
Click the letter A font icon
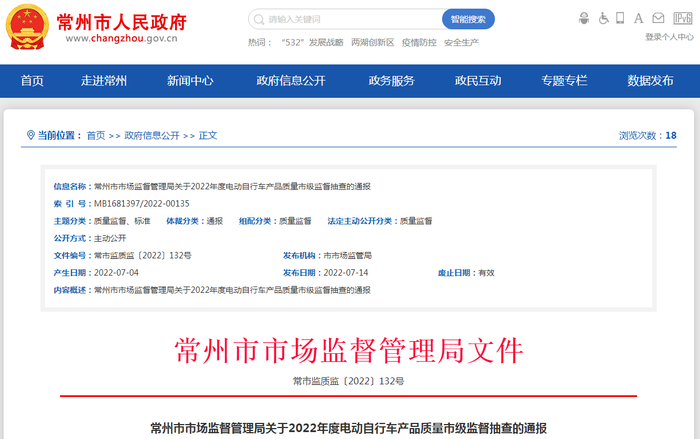[x=638, y=18]
